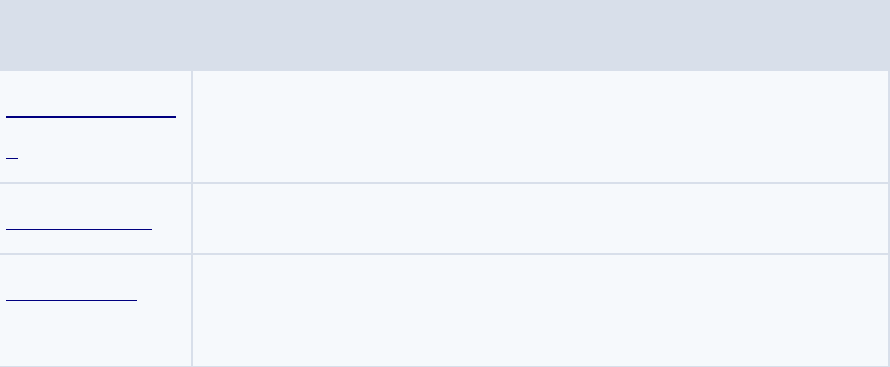Click the horizontal divider between first and second rows
This screenshot has height=367, width=890.
tap(445, 183)
